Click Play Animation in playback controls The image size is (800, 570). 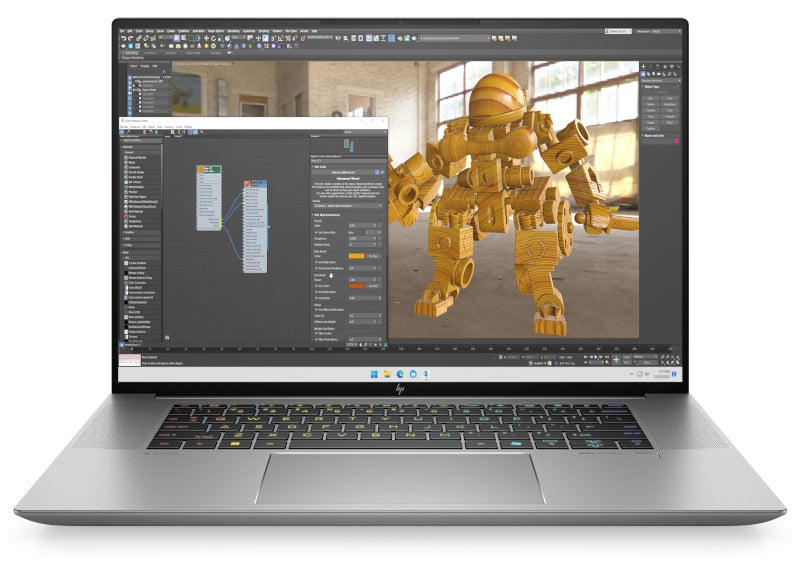tap(596, 357)
